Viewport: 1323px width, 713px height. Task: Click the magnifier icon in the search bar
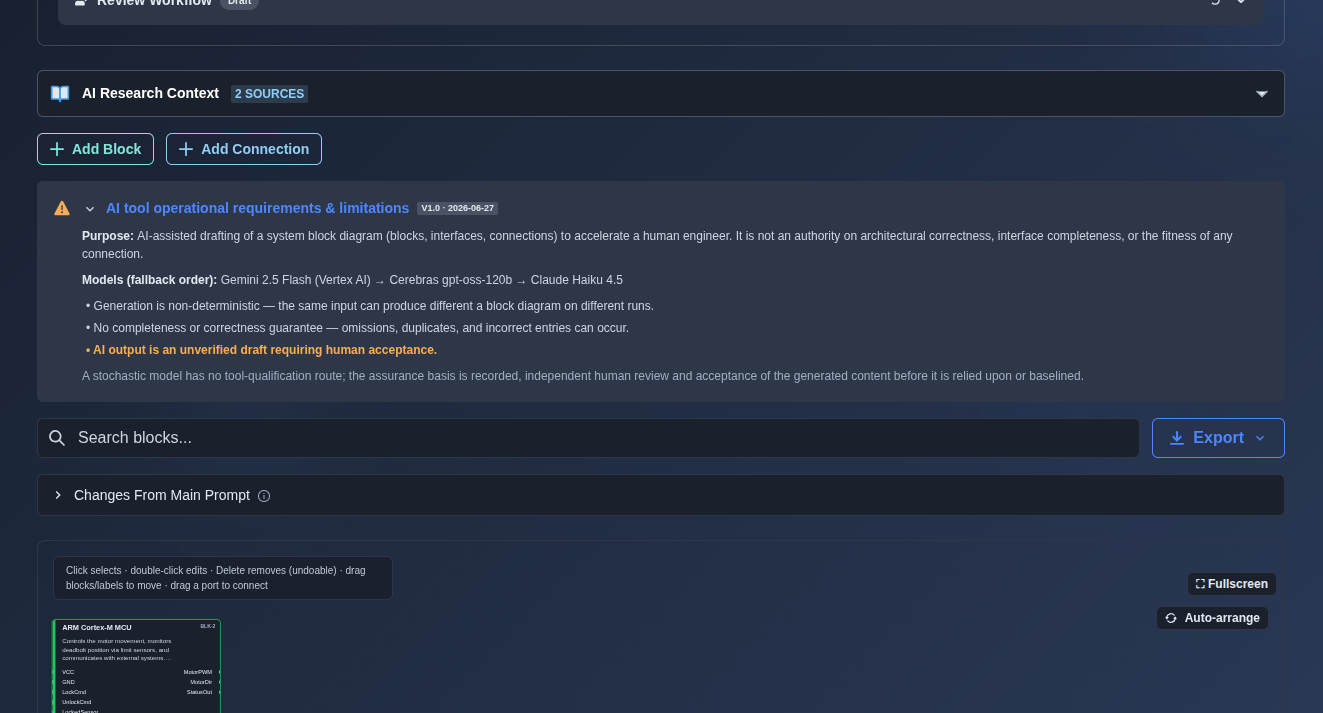coord(57,438)
